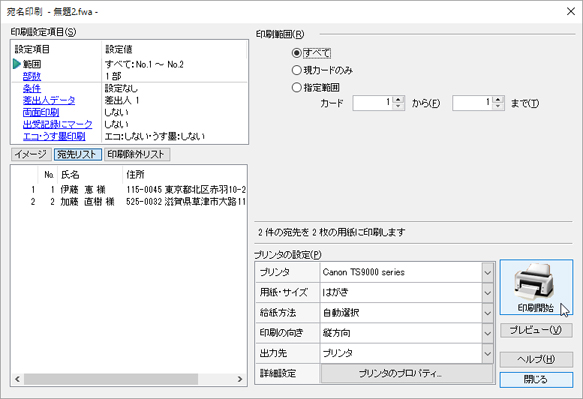Select the 現カードのみ radio option
The image size is (583, 399).
pos(296,70)
